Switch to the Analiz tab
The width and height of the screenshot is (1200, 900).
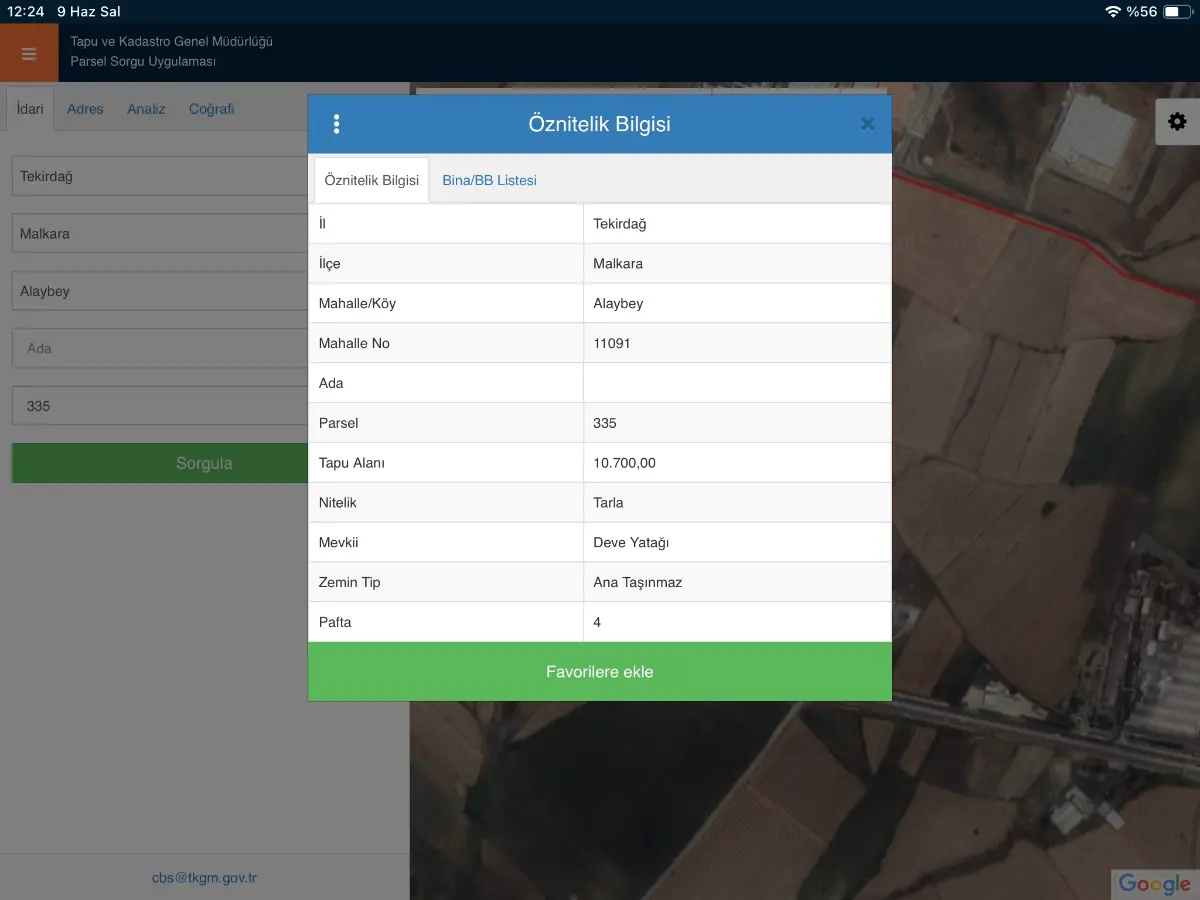(146, 109)
